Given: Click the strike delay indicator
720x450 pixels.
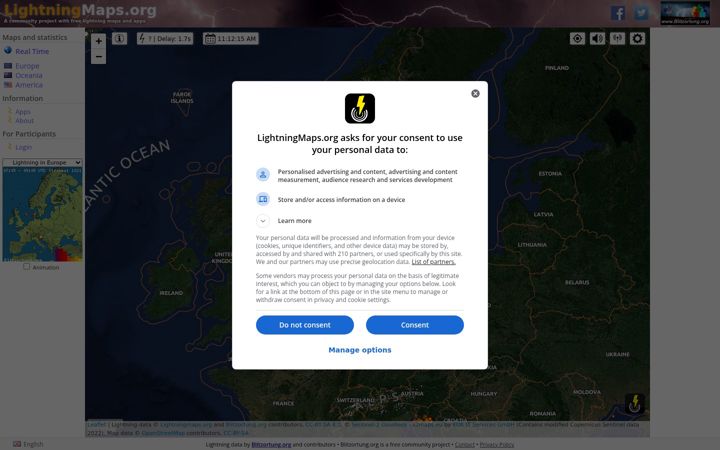Looking at the screenshot, I should click(165, 39).
